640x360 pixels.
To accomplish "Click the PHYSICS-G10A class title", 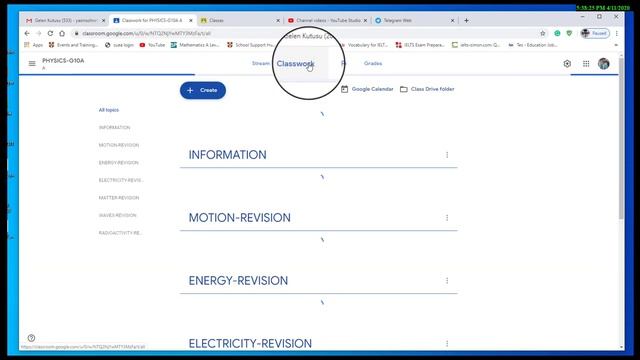I will tap(63, 61).
